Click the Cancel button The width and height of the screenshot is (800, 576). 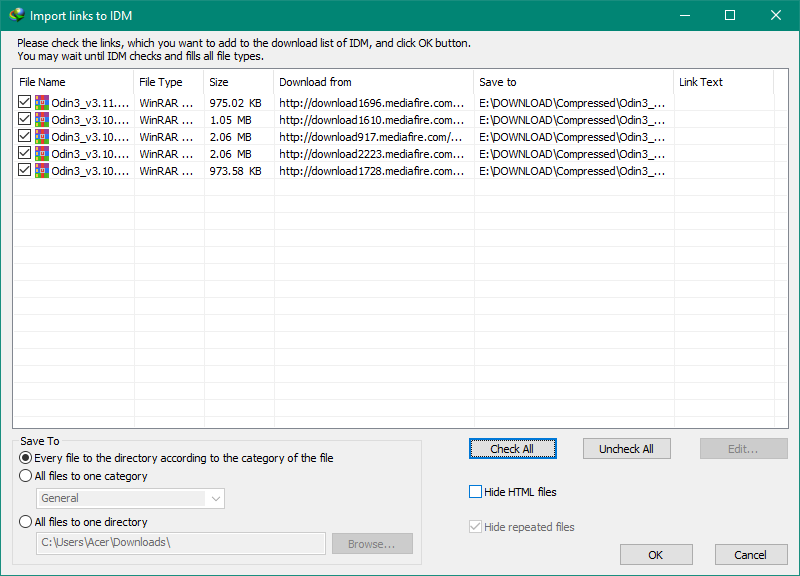pos(751,555)
